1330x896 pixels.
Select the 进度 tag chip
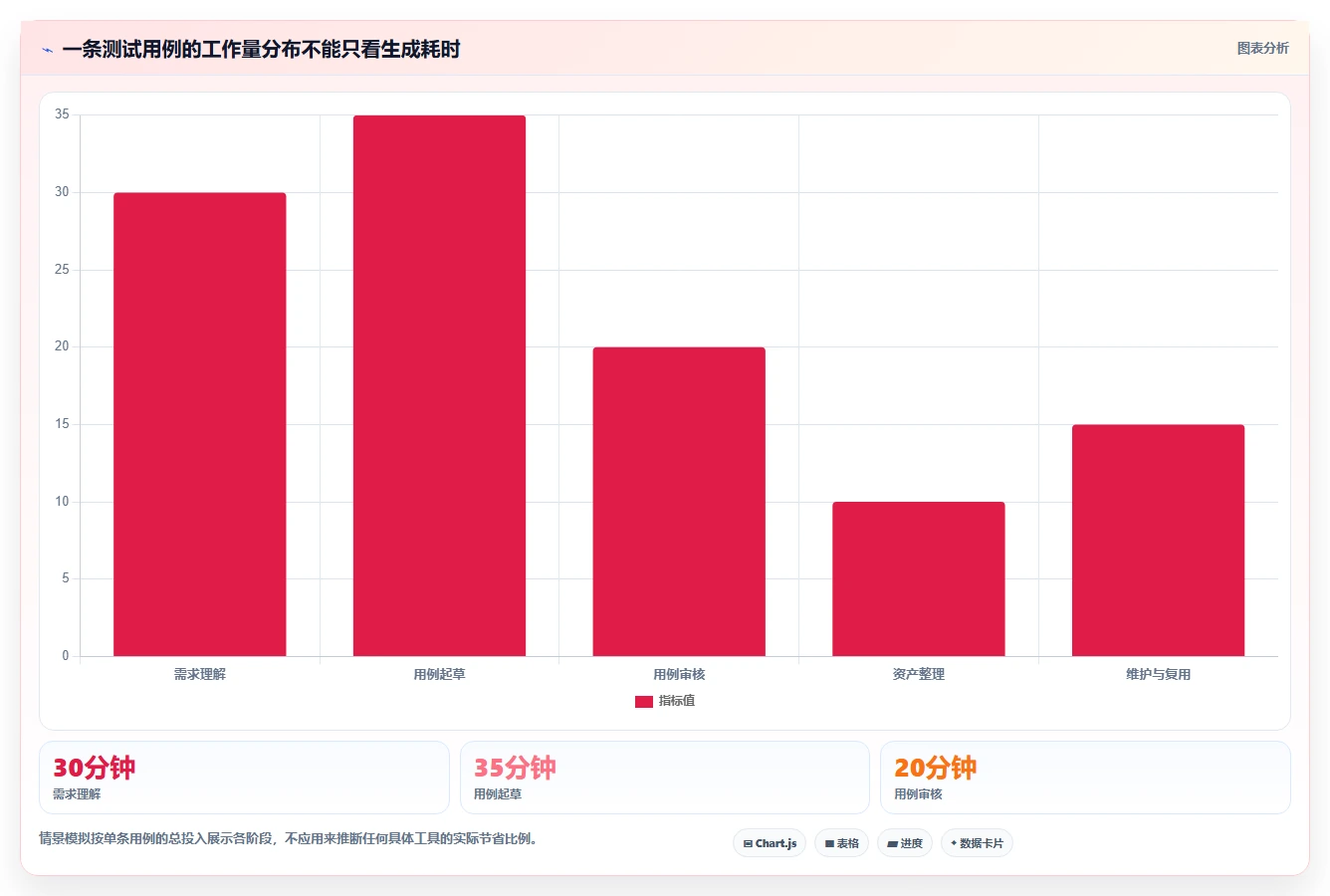tap(905, 843)
